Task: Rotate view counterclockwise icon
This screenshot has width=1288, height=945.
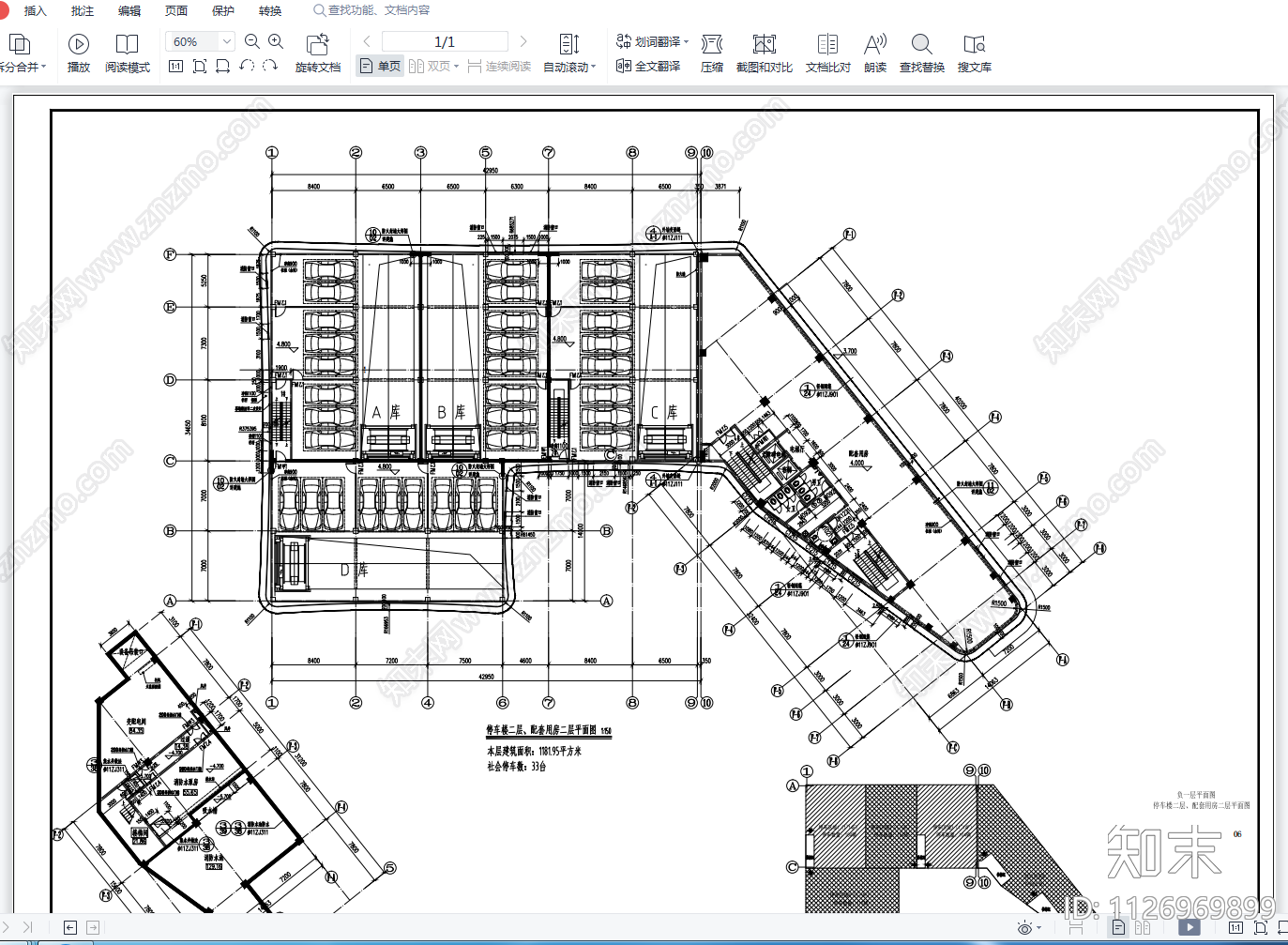Action: 247,66
